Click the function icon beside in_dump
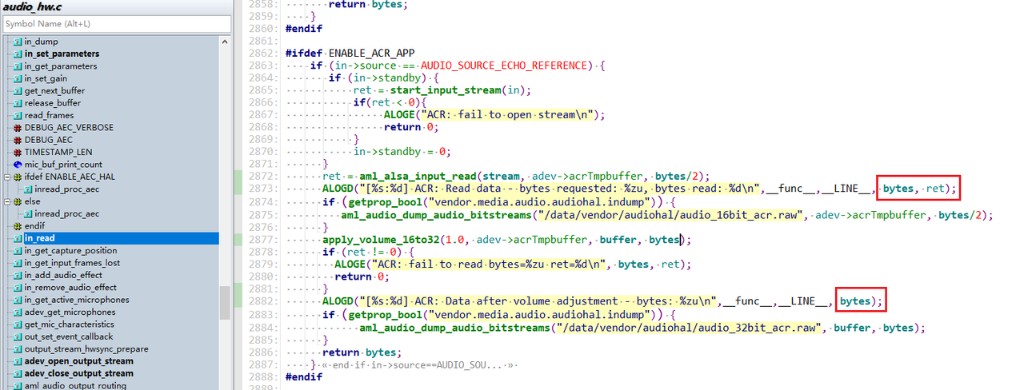 (18, 42)
